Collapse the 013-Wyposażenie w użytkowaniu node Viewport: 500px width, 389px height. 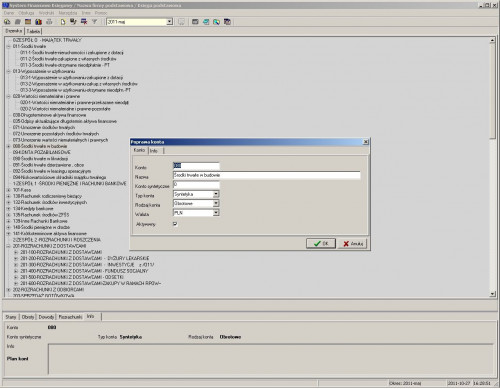click(x=9, y=71)
